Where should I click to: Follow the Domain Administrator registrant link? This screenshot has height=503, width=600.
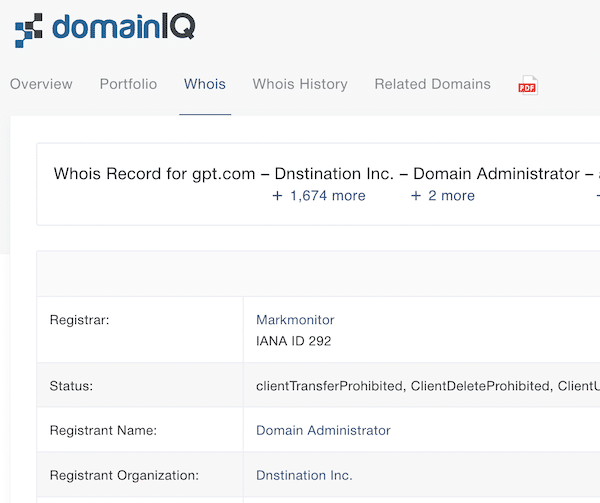click(x=323, y=430)
